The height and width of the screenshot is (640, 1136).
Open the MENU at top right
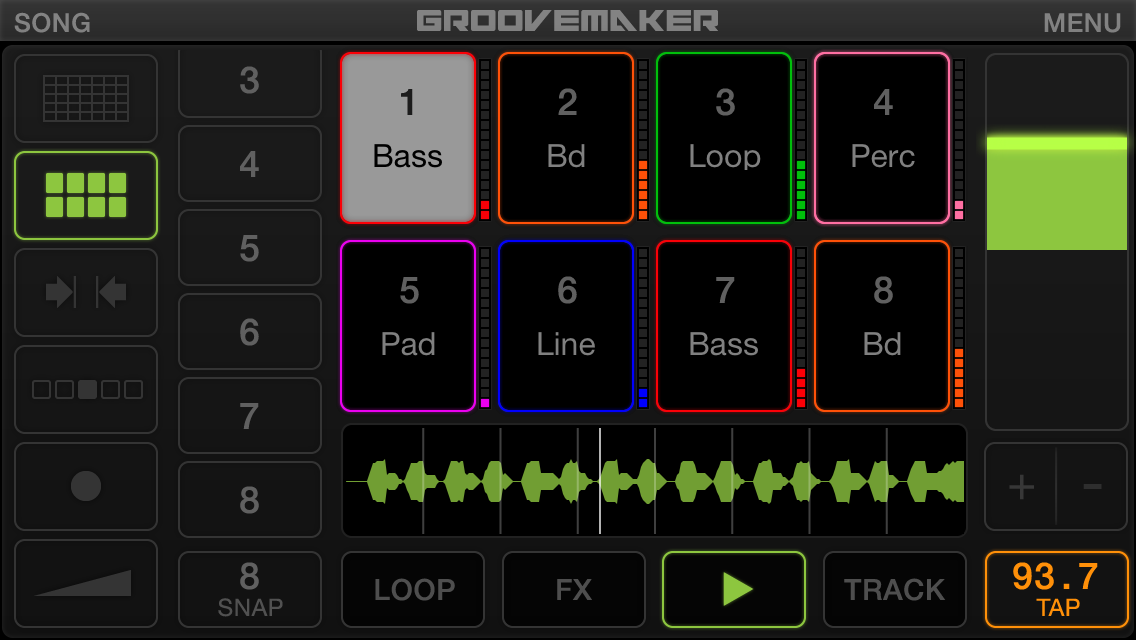(1082, 22)
